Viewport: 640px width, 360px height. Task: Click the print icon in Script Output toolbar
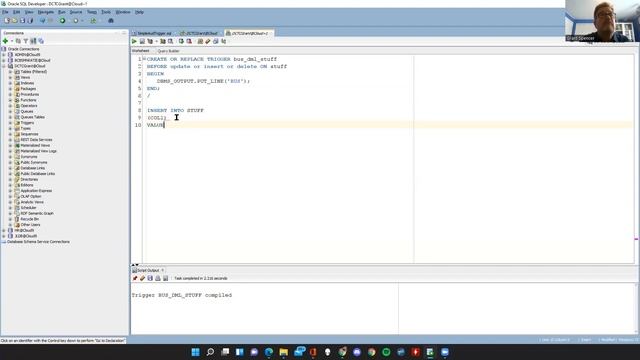coord(158,278)
